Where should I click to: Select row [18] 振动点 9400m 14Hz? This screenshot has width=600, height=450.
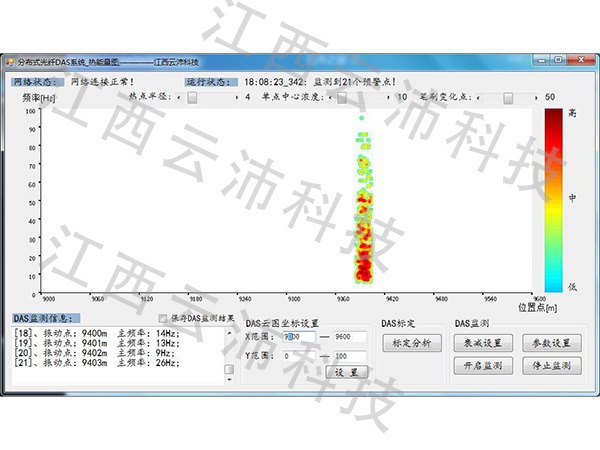[97, 333]
